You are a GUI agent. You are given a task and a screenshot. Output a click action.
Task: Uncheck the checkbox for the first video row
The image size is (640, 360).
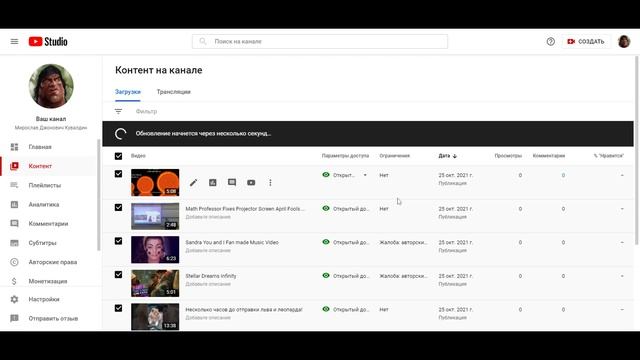pyautogui.click(x=118, y=174)
